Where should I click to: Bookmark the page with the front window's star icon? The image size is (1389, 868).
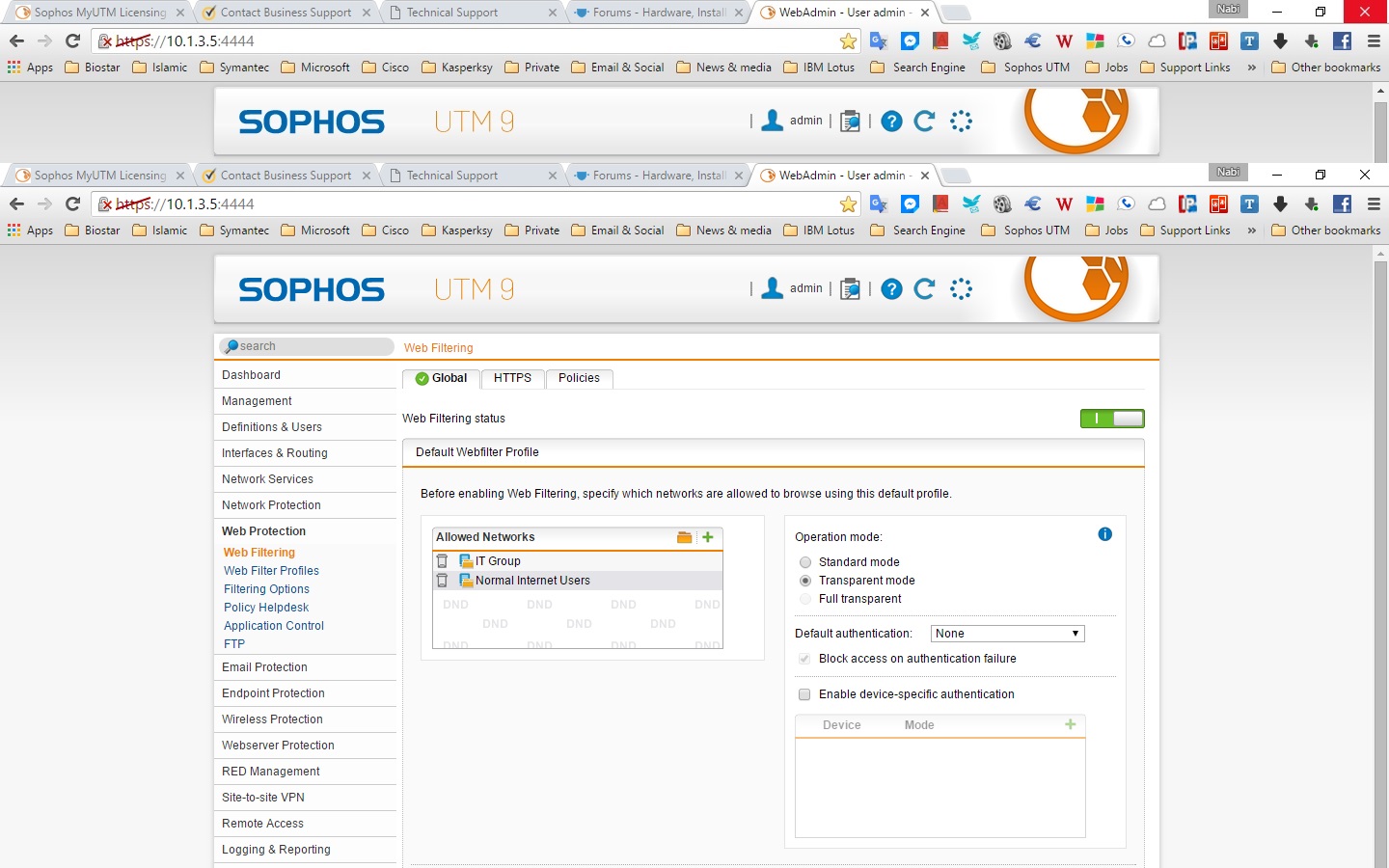[x=848, y=204]
